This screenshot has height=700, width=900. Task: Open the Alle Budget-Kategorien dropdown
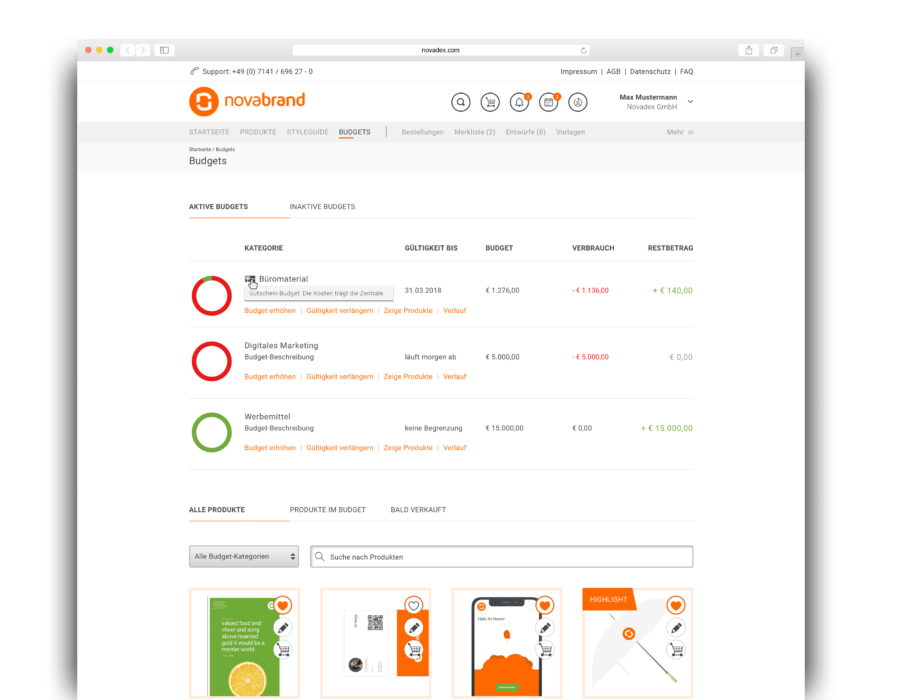244,556
